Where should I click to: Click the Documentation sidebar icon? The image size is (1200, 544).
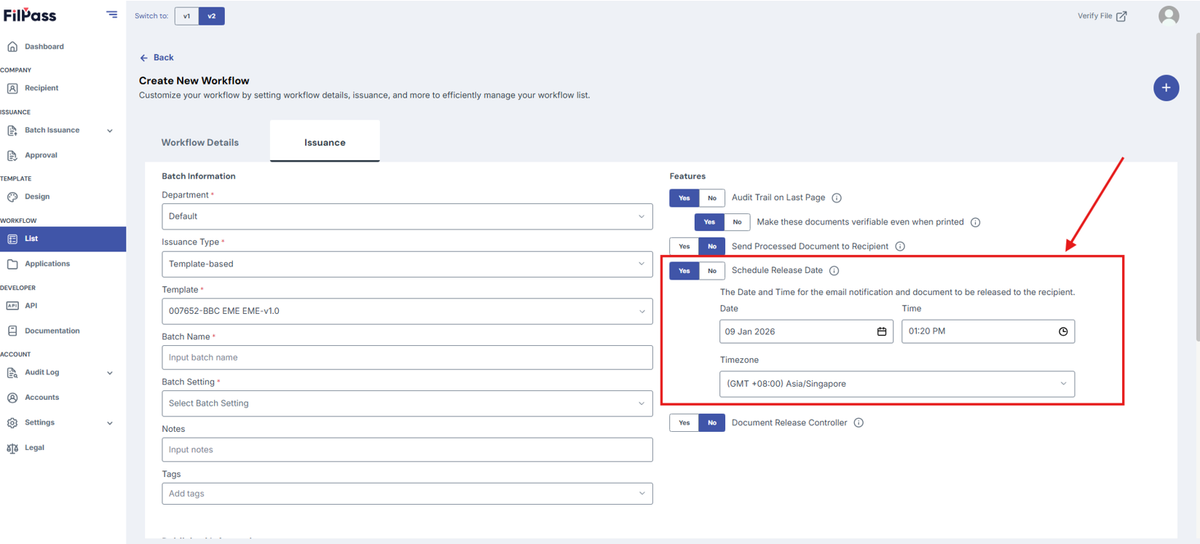click(12, 331)
